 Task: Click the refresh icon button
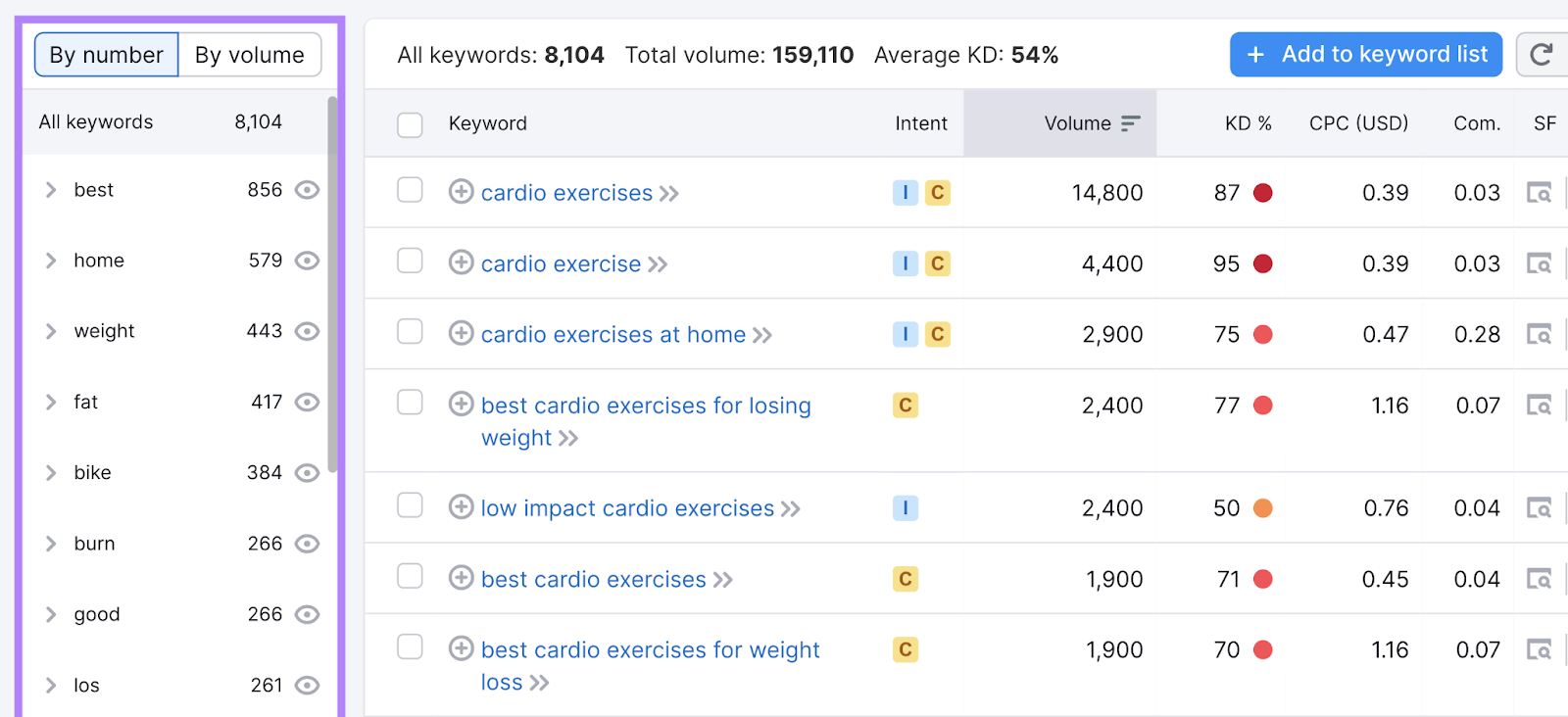click(1542, 55)
